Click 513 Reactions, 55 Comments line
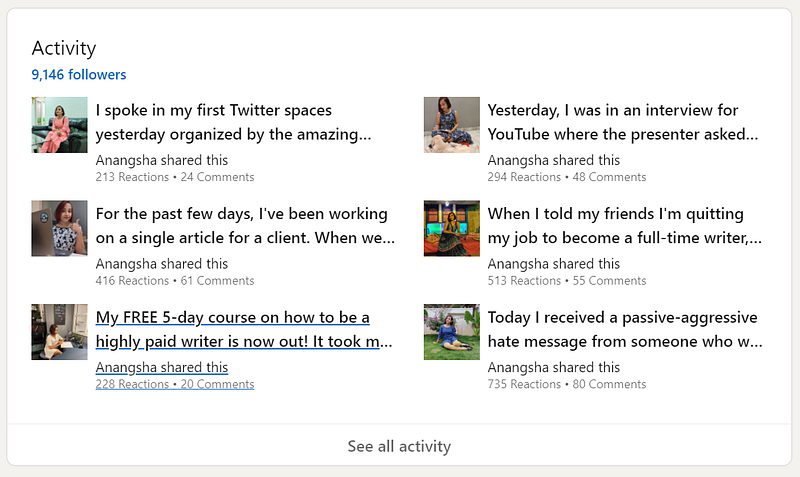Viewport: 800px width, 477px height. click(x=567, y=281)
